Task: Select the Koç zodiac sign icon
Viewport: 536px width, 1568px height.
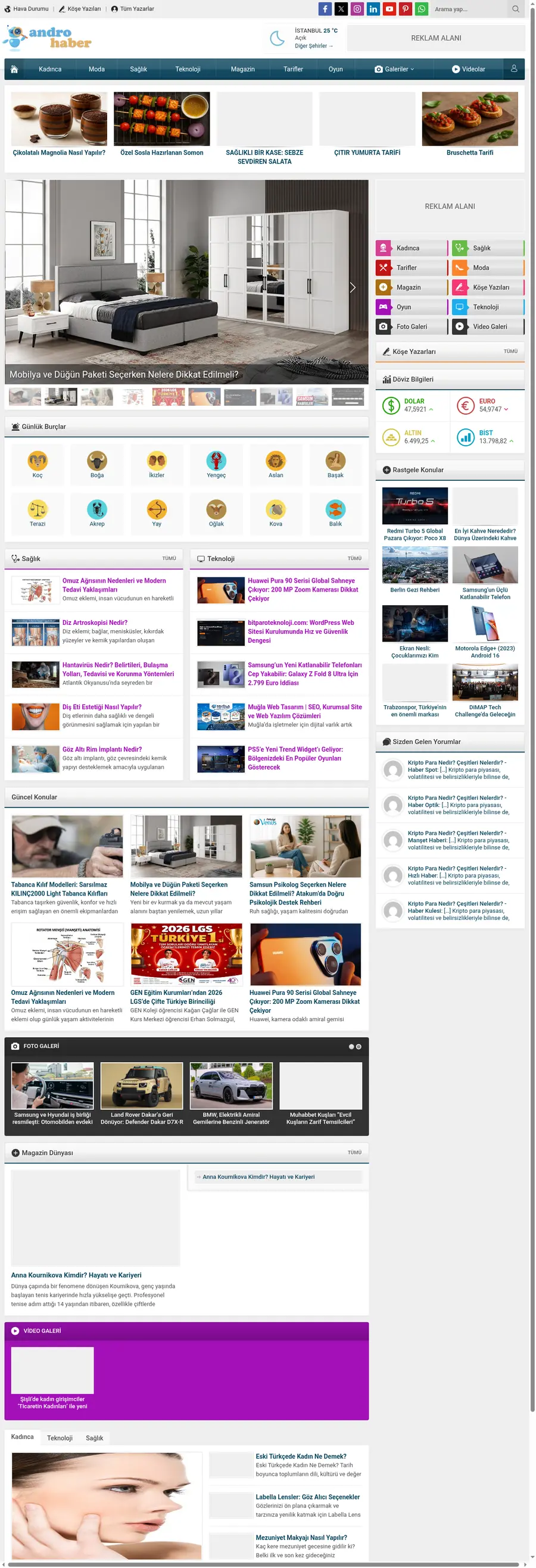Action: pyautogui.click(x=38, y=461)
